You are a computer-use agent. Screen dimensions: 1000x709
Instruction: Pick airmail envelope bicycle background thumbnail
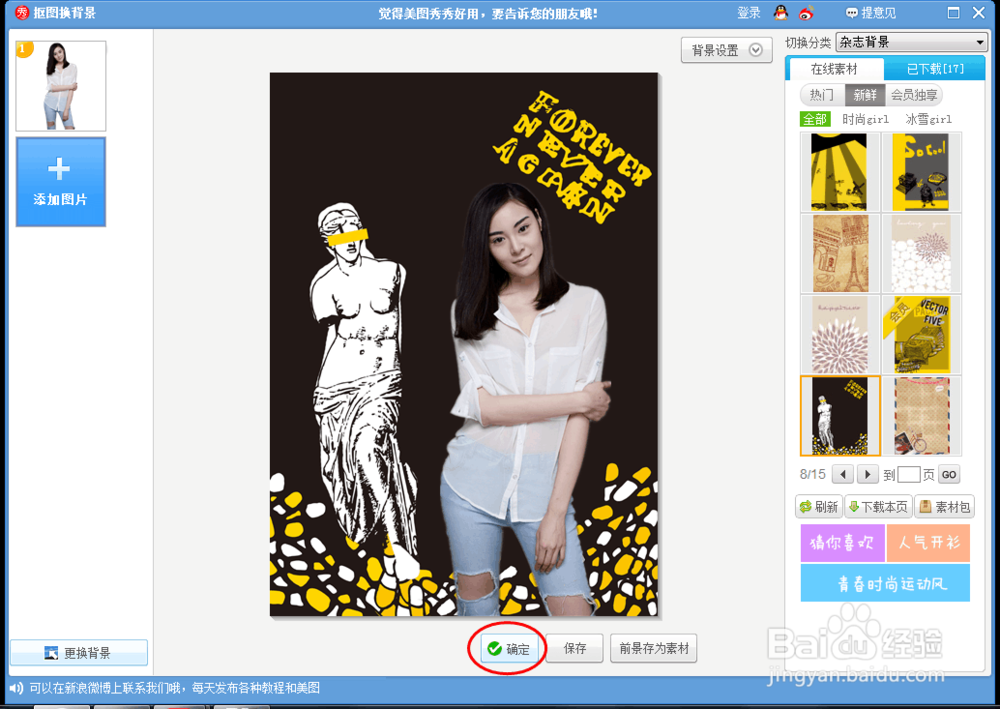pyautogui.click(x=921, y=416)
